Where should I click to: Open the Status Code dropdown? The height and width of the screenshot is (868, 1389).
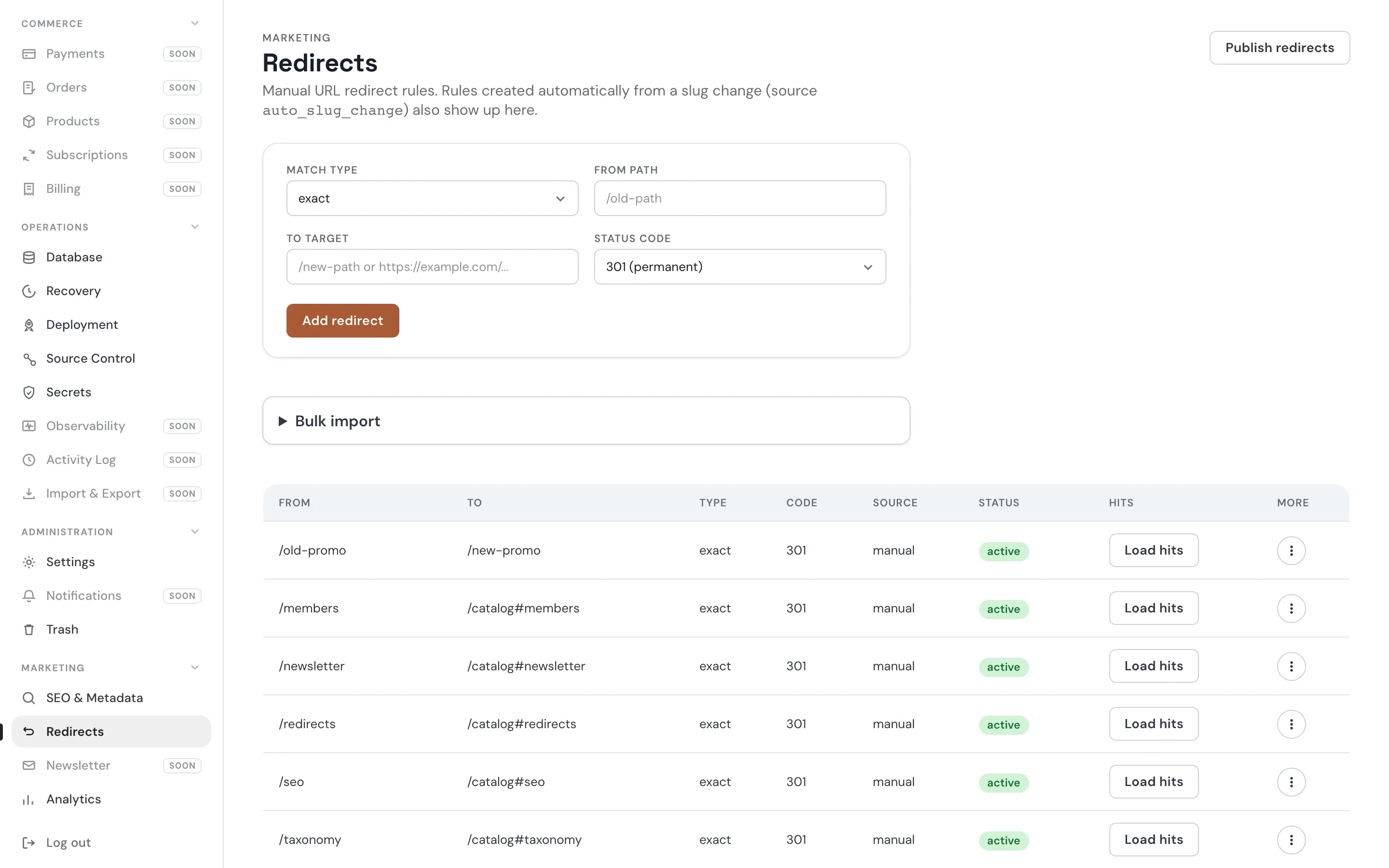740,267
